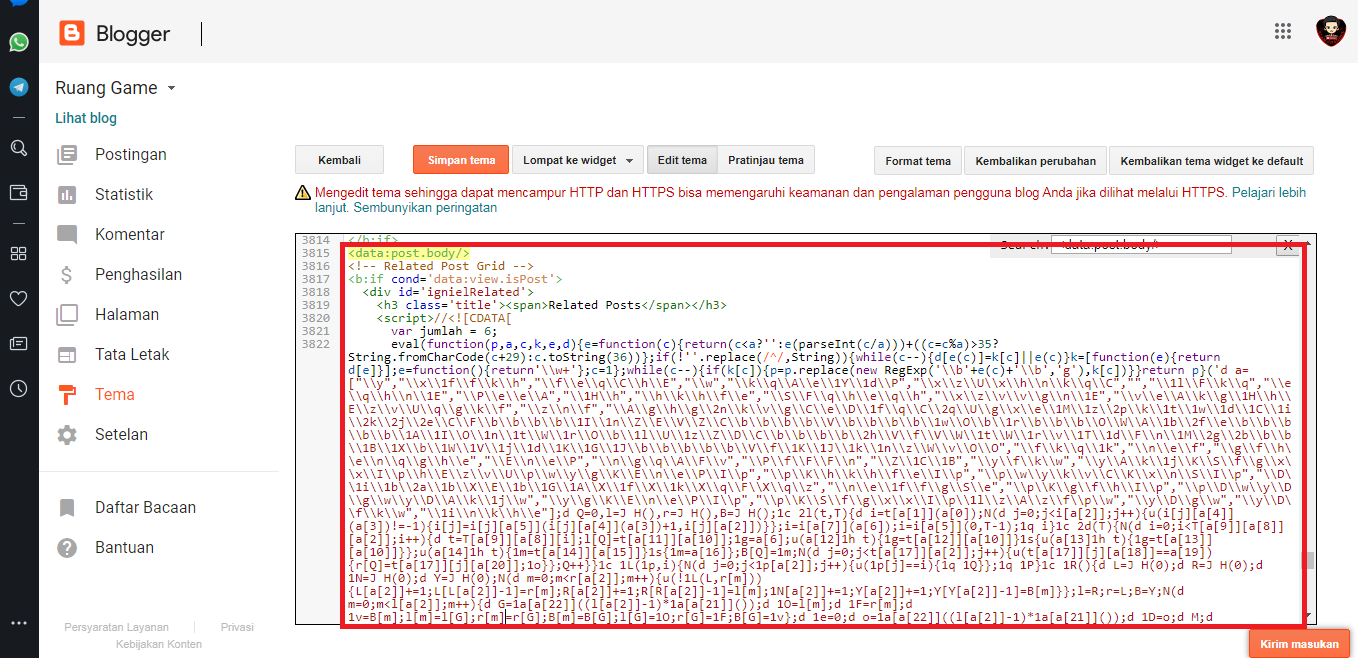Image resolution: width=1358 pixels, height=658 pixels.
Task: Open Telegram in the browser sidebar
Action: (19, 87)
